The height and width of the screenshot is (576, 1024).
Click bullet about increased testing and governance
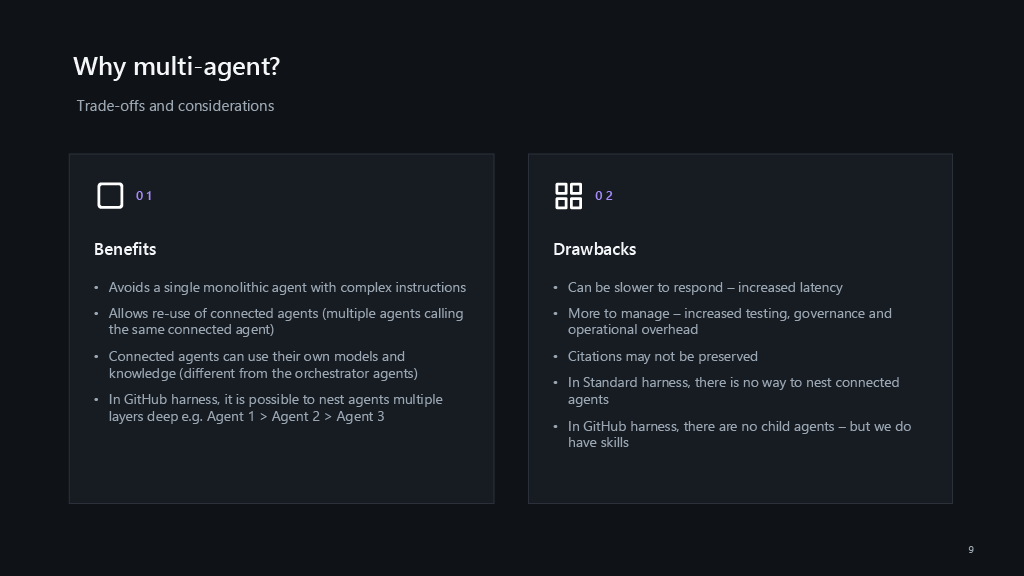(729, 321)
